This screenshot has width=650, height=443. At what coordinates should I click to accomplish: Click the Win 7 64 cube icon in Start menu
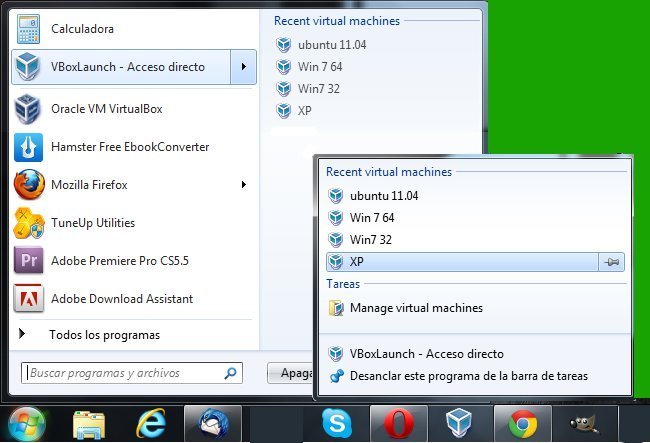pyautogui.click(x=284, y=67)
